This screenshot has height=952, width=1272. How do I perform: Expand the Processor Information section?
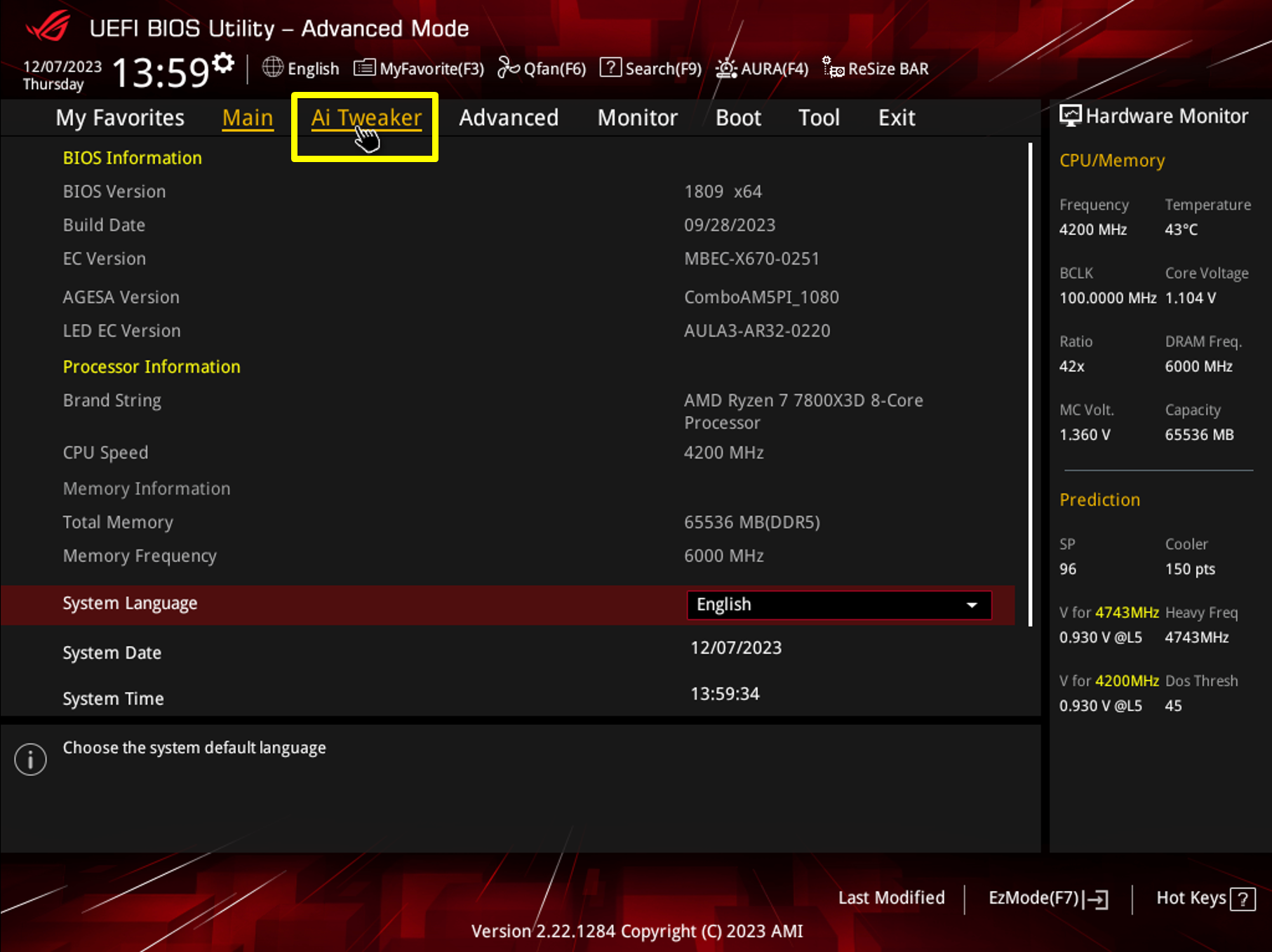coord(152,366)
